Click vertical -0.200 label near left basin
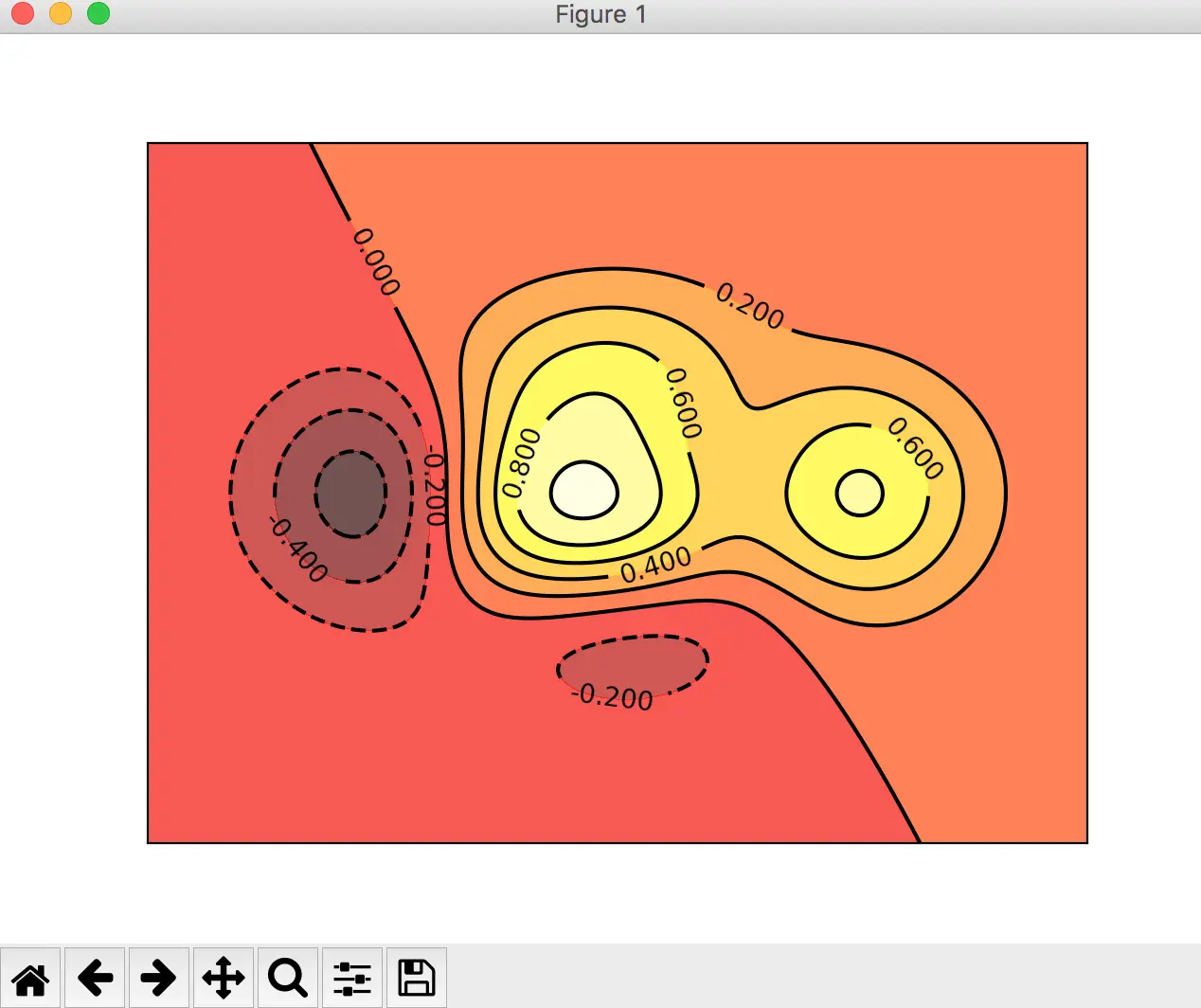This screenshot has height=1008, width=1201. coord(434,485)
